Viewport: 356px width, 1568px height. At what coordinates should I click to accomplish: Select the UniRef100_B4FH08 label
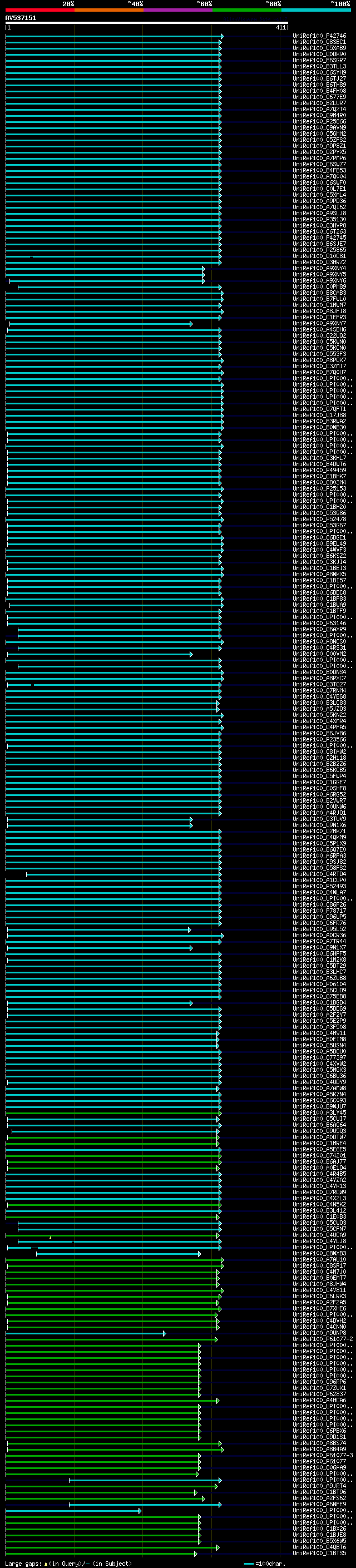pos(319,91)
